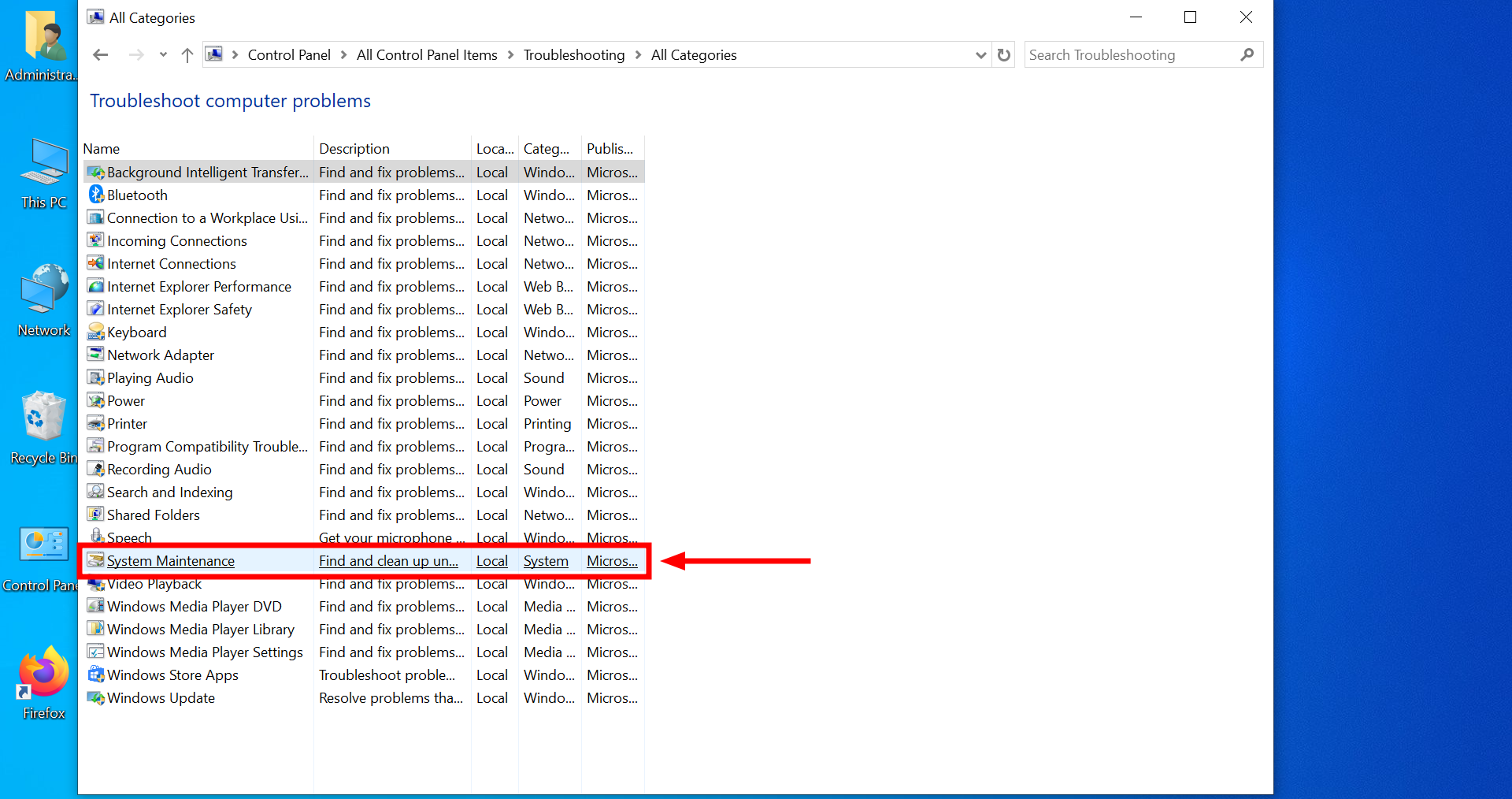The image size is (1512, 799).
Task: Click 'Troubleshoot proble...' description for Windows Store Apps
Action: (x=387, y=675)
